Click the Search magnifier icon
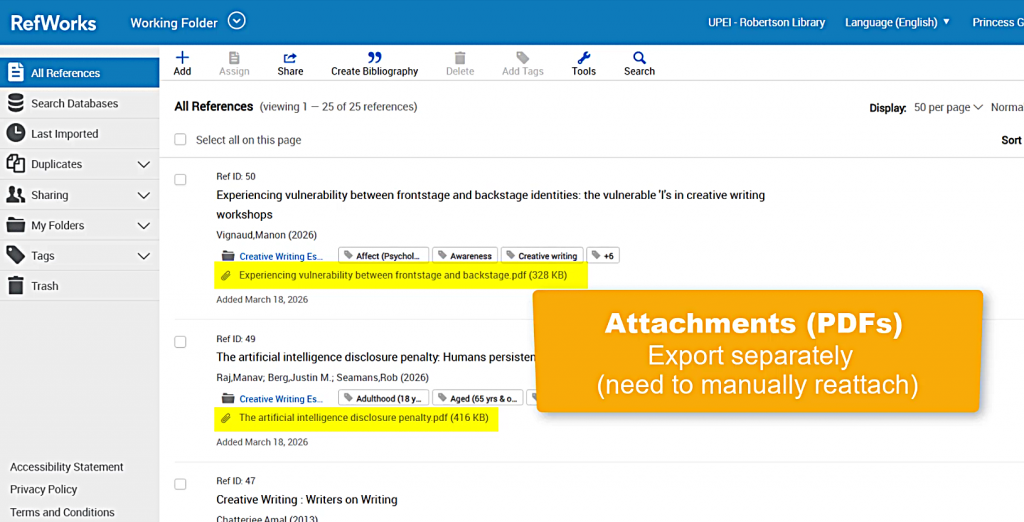This screenshot has width=1024, height=522. 639,59
